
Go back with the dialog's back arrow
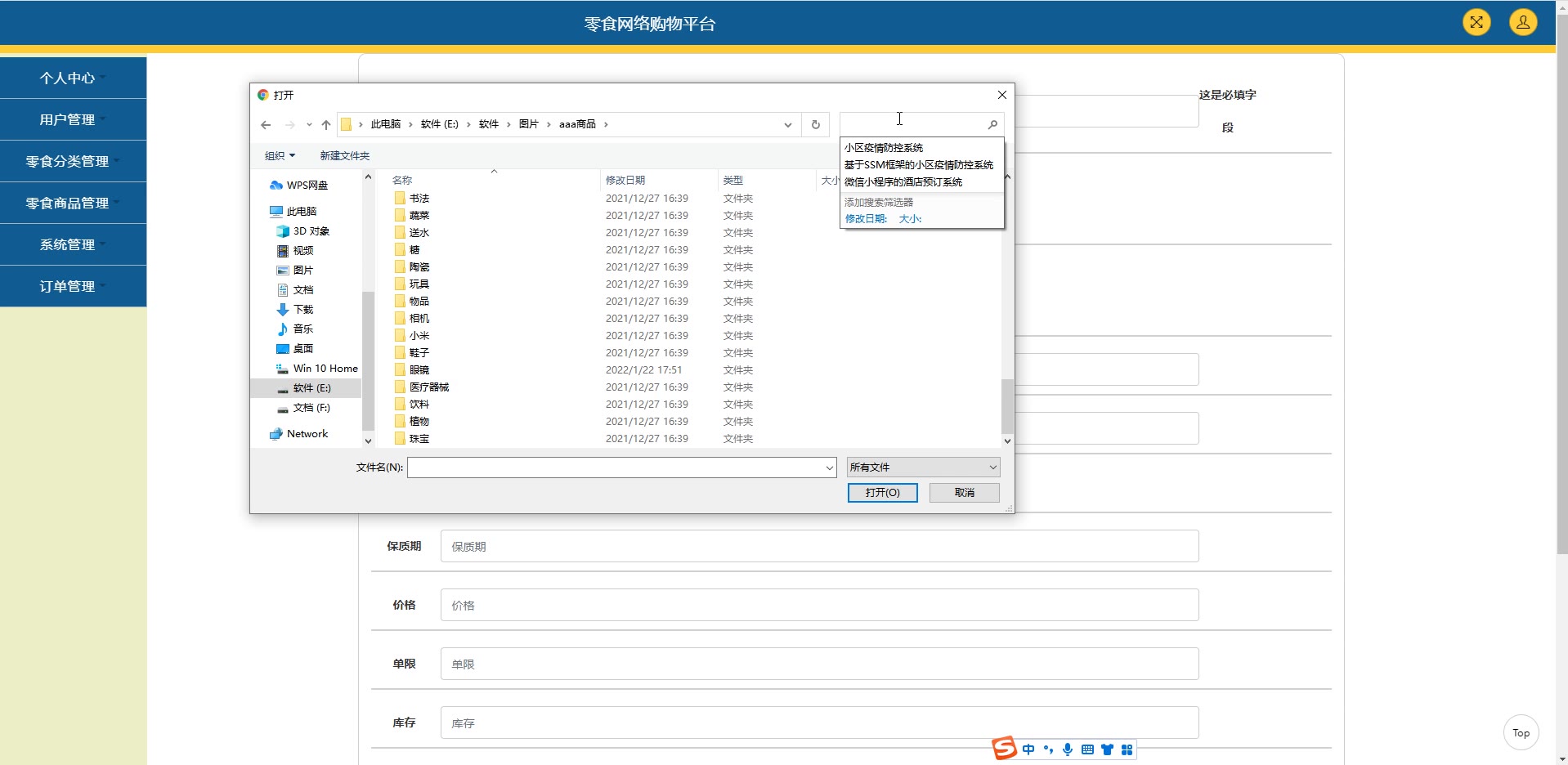tap(266, 125)
